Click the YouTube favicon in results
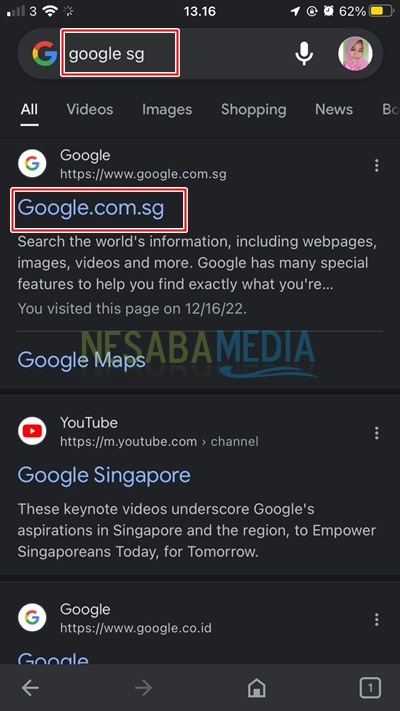The image size is (400, 711). point(32,431)
